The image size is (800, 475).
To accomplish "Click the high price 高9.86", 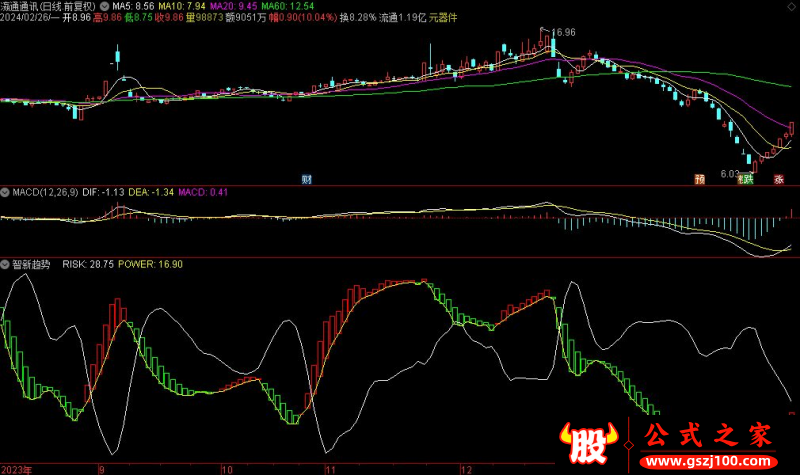I will tap(108, 17).
